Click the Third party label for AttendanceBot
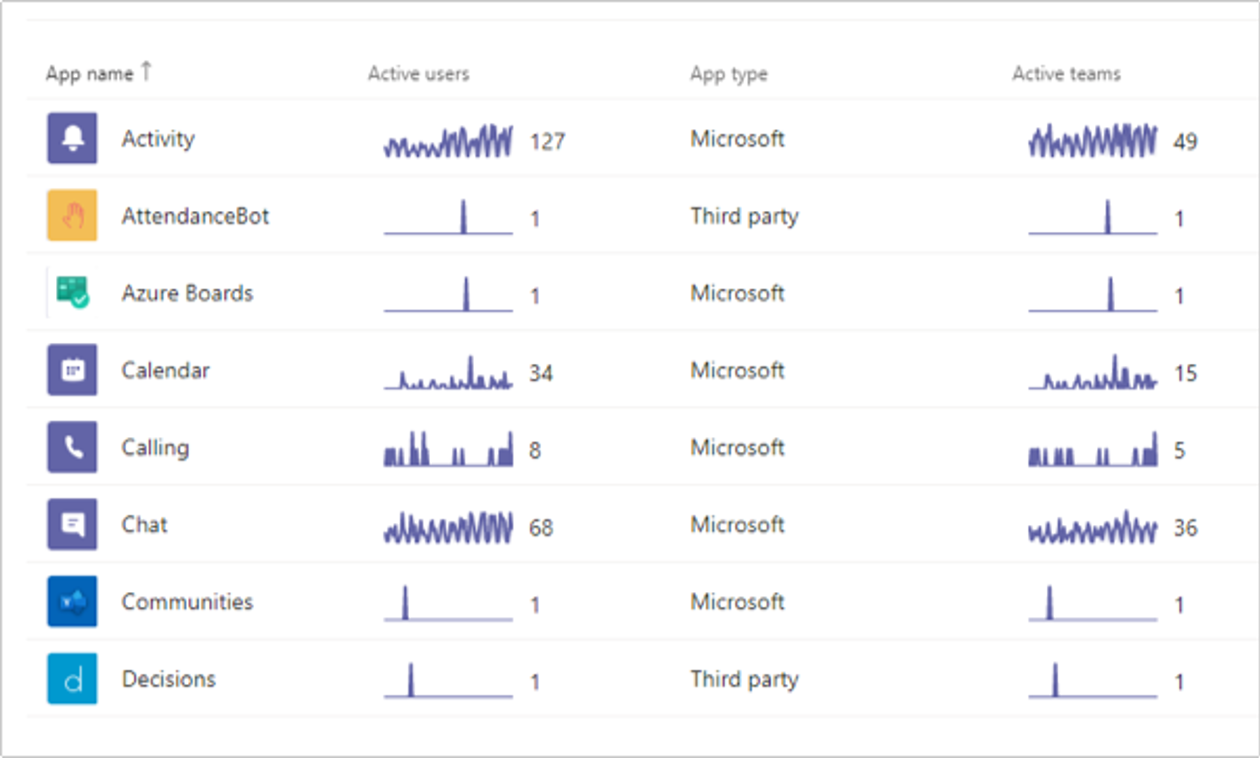Image resolution: width=1260 pixels, height=758 pixels. coord(744,215)
